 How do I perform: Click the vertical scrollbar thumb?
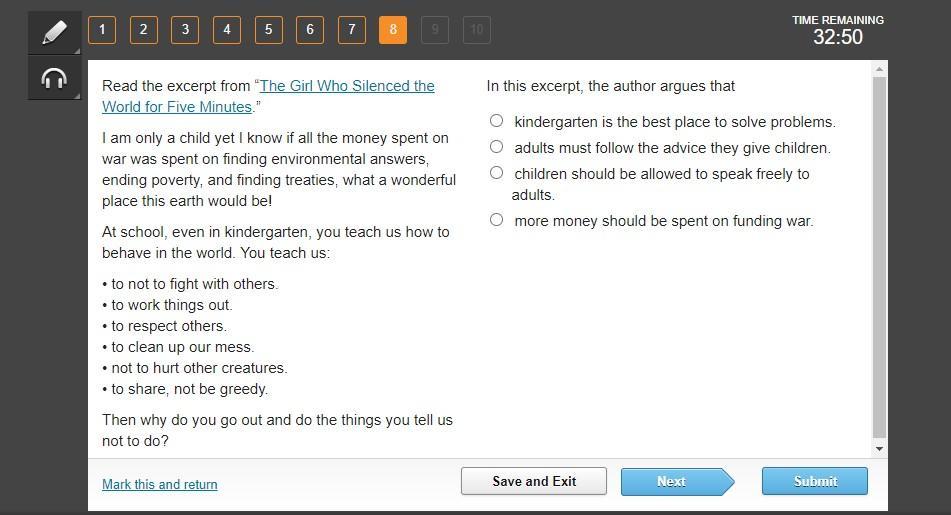[x=879, y=257]
